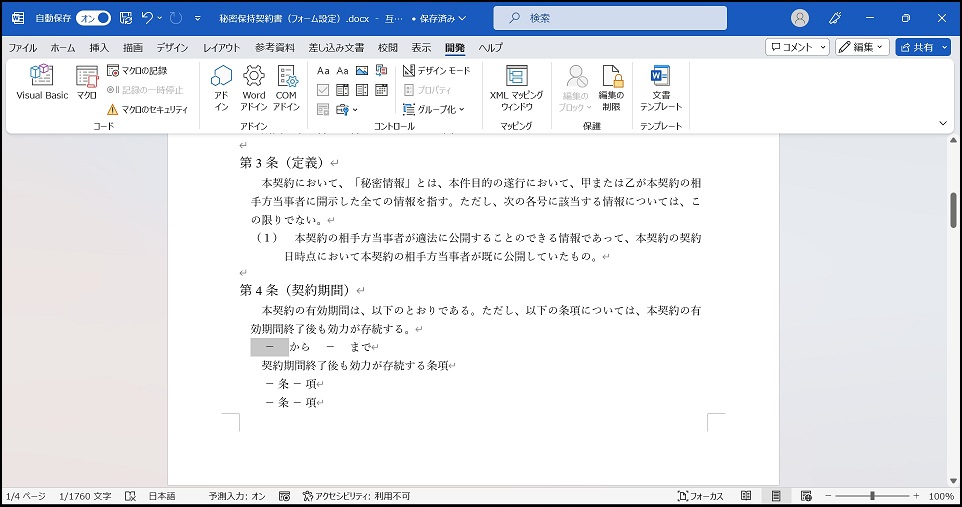The image size is (962, 507).
Task: Turn off AutoSave (自動保存) switch
Action: pyautogui.click(x=94, y=18)
